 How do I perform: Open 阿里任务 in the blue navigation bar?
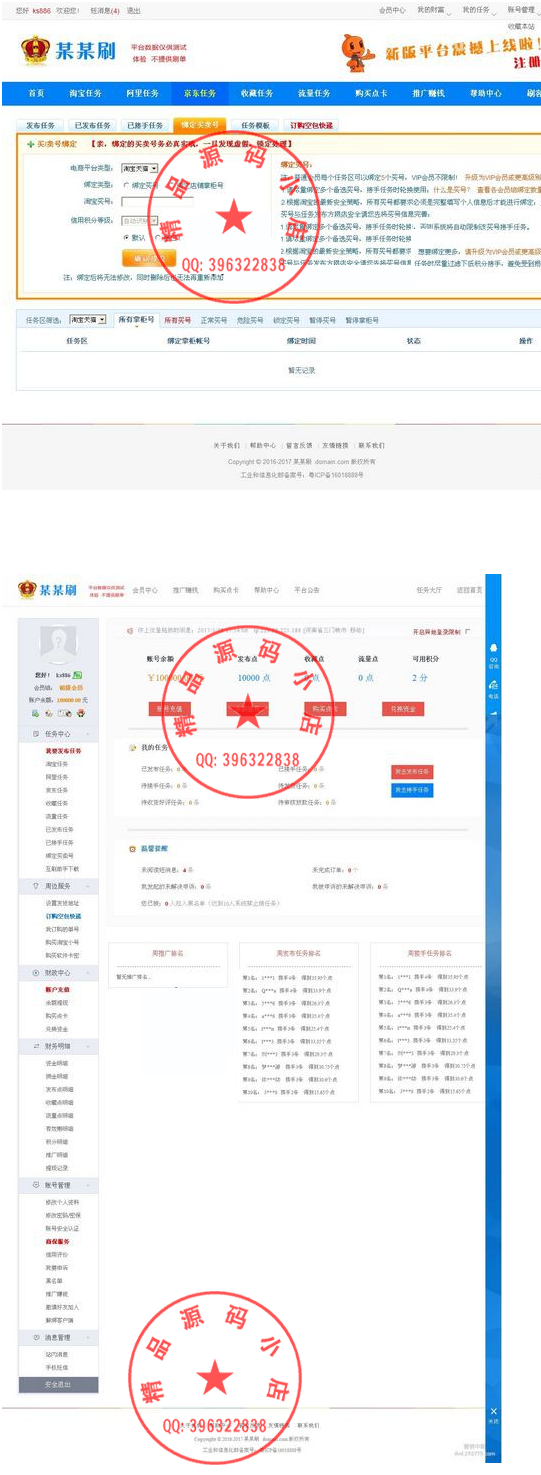point(142,93)
